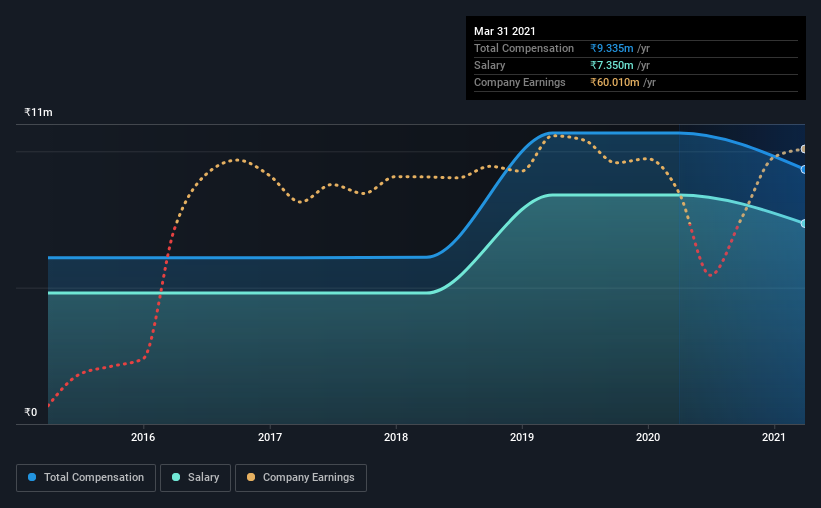
Task: Click the Salary endpoint marker at 2021
Action: [x=804, y=224]
